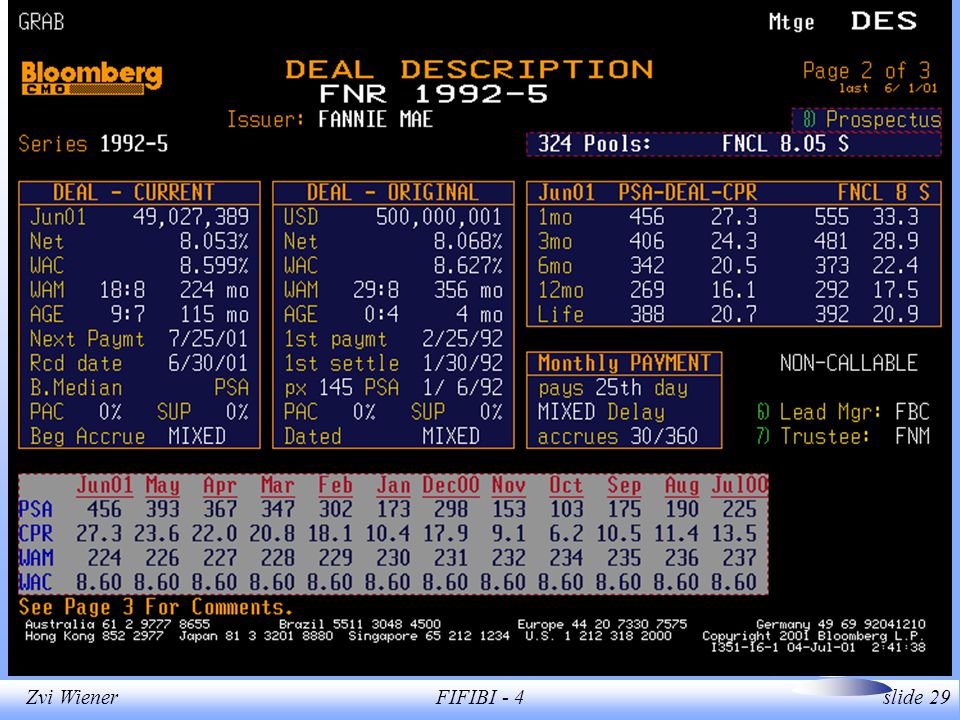
Task: Click the Oct column header
Action: point(566,486)
